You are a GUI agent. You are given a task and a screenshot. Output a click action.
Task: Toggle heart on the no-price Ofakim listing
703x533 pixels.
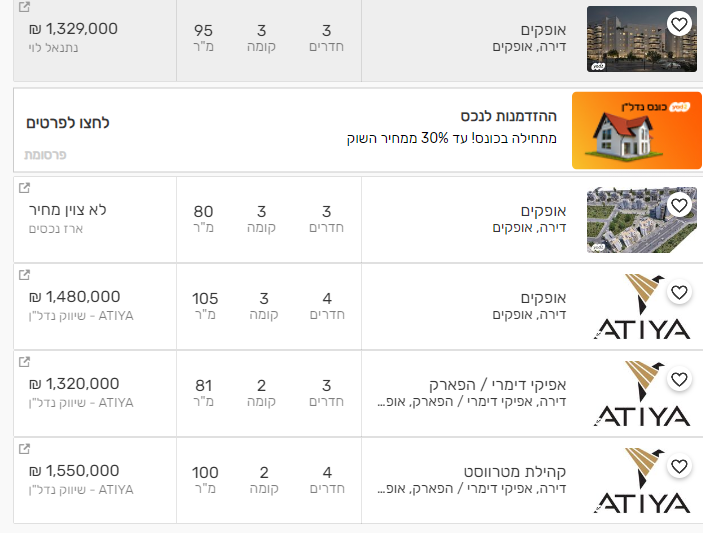(x=679, y=206)
